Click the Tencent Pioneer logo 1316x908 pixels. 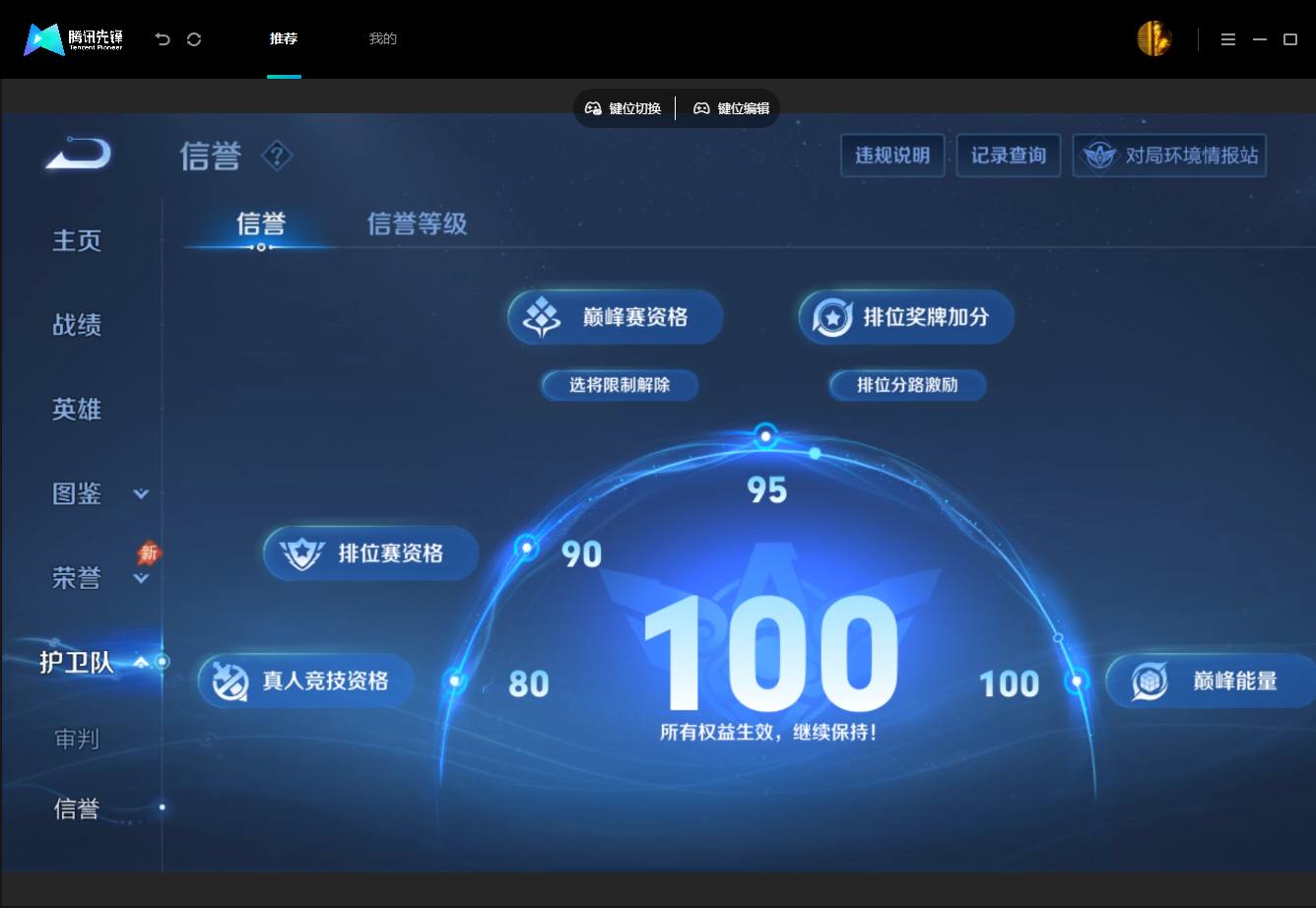pos(74,39)
